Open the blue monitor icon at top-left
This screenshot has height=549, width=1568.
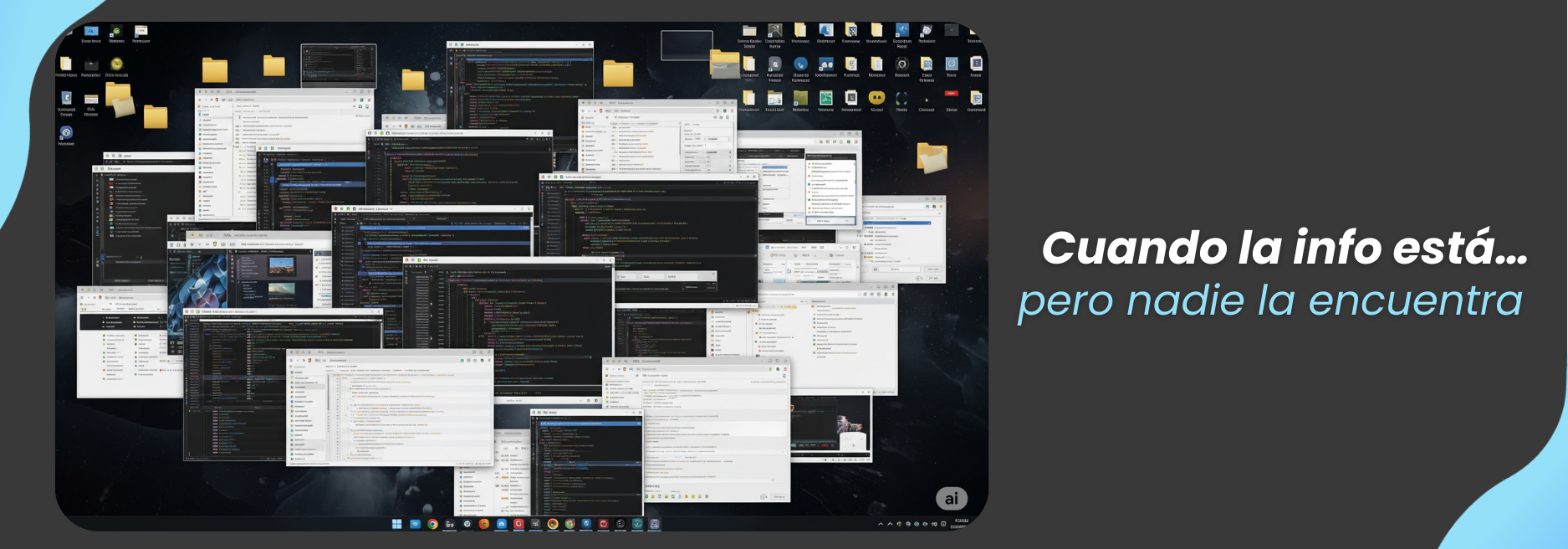click(x=91, y=31)
